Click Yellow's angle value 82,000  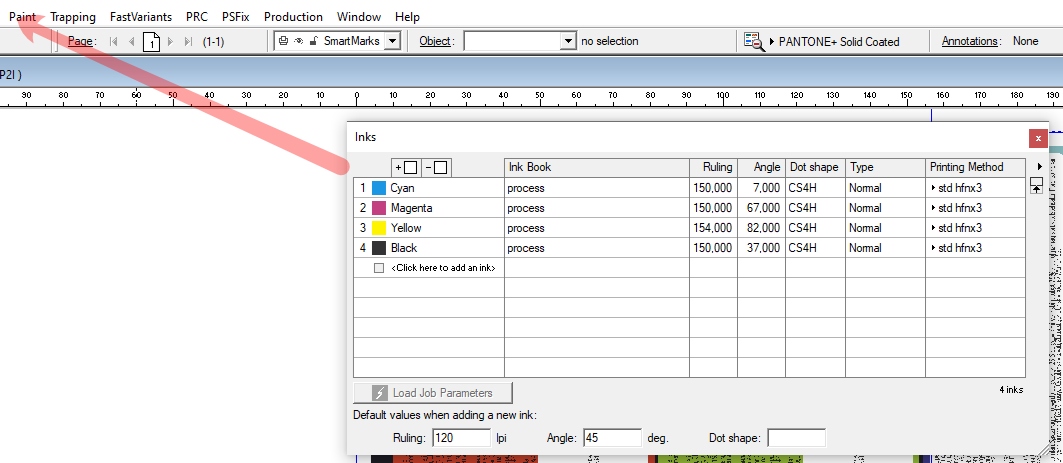762,228
